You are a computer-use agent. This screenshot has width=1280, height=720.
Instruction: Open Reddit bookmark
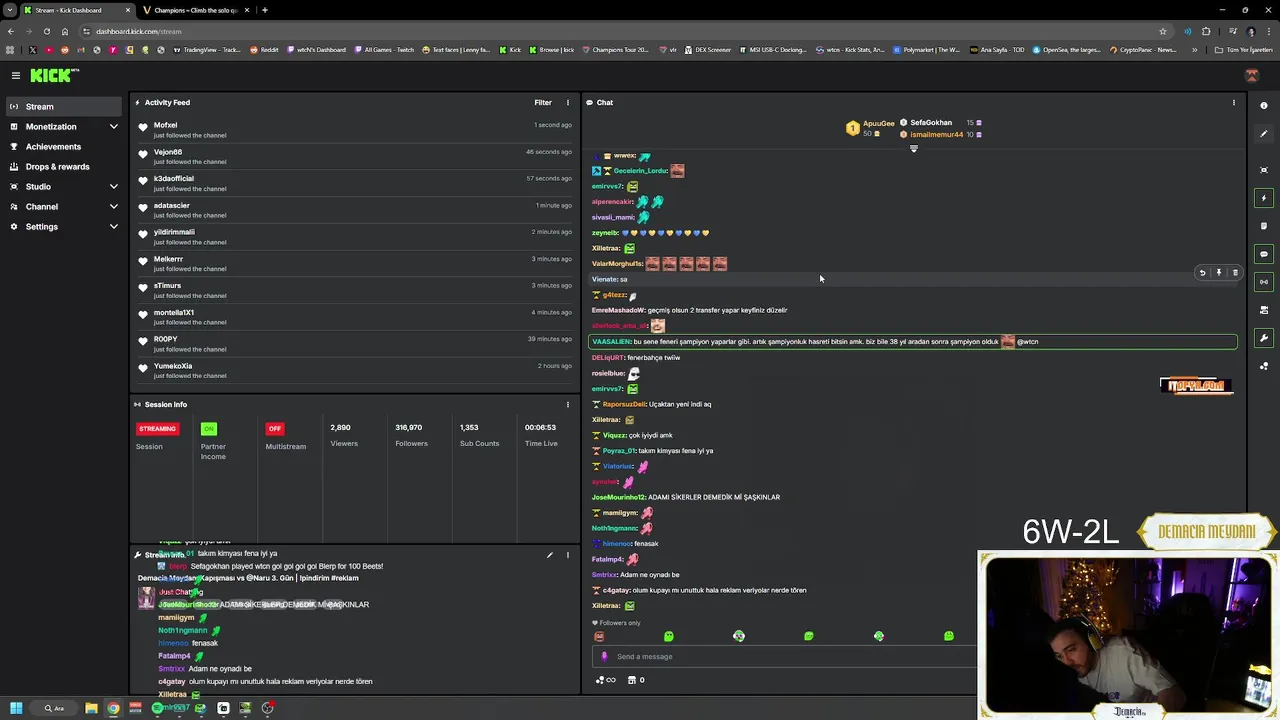pyautogui.click(x=264, y=50)
